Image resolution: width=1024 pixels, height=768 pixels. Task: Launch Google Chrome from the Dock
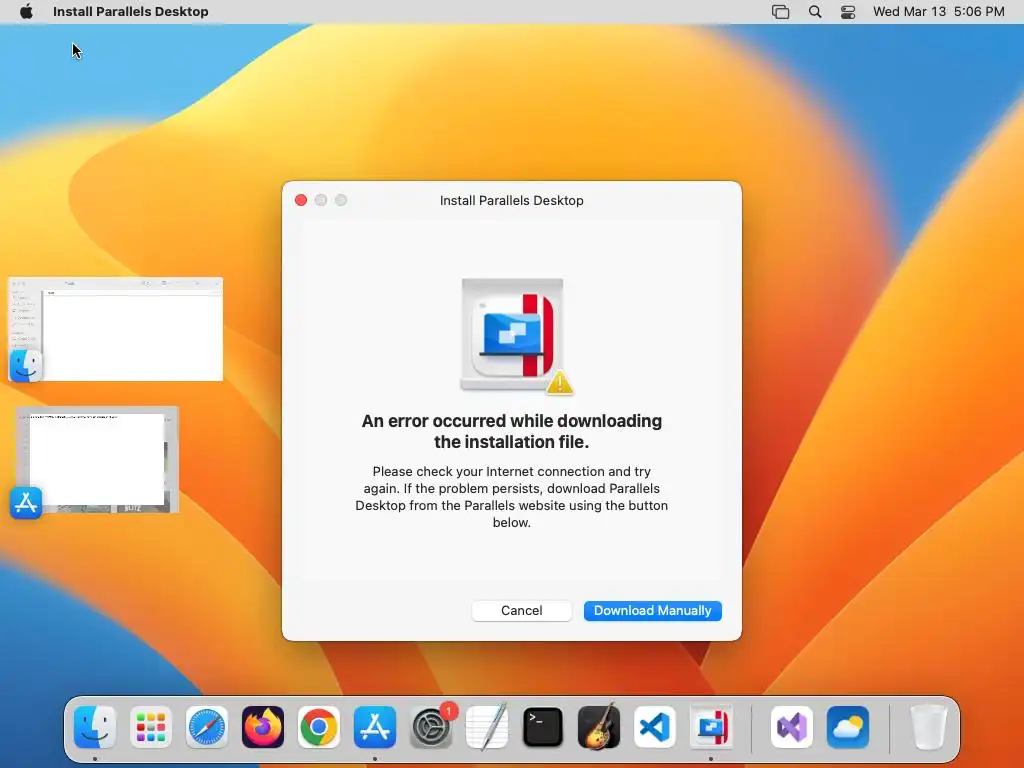click(319, 727)
